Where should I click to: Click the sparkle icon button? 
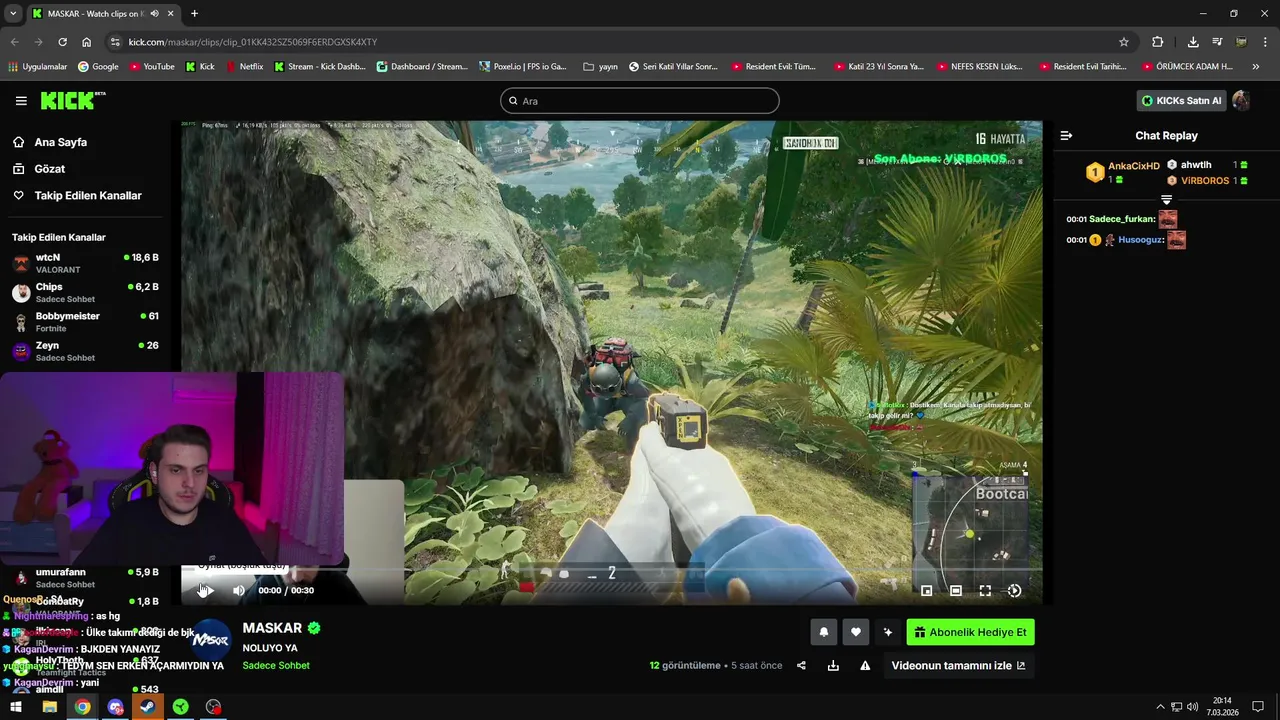pyautogui.click(x=887, y=632)
